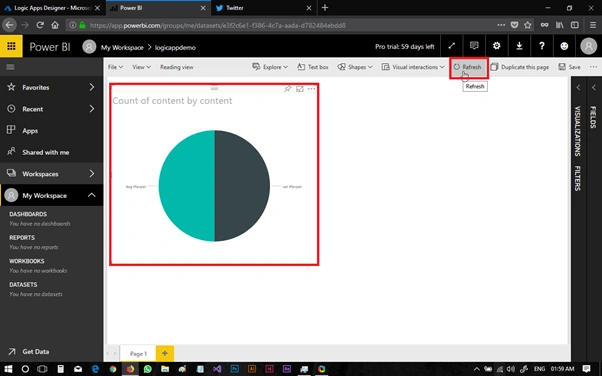
Task: Open the user profile avatar at top right
Action: pyautogui.click(x=588, y=46)
